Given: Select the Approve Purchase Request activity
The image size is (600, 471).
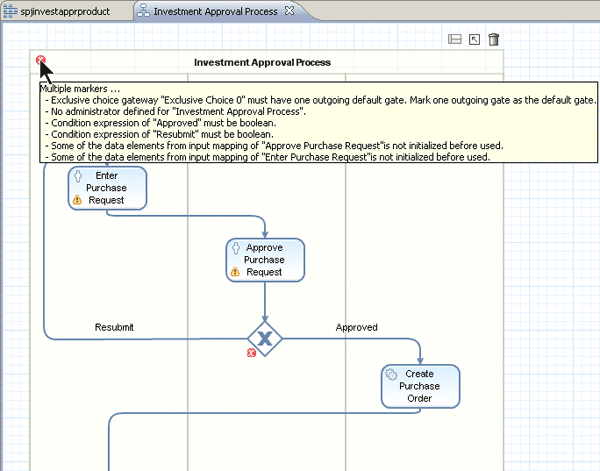Looking at the screenshot, I should 265,259.
